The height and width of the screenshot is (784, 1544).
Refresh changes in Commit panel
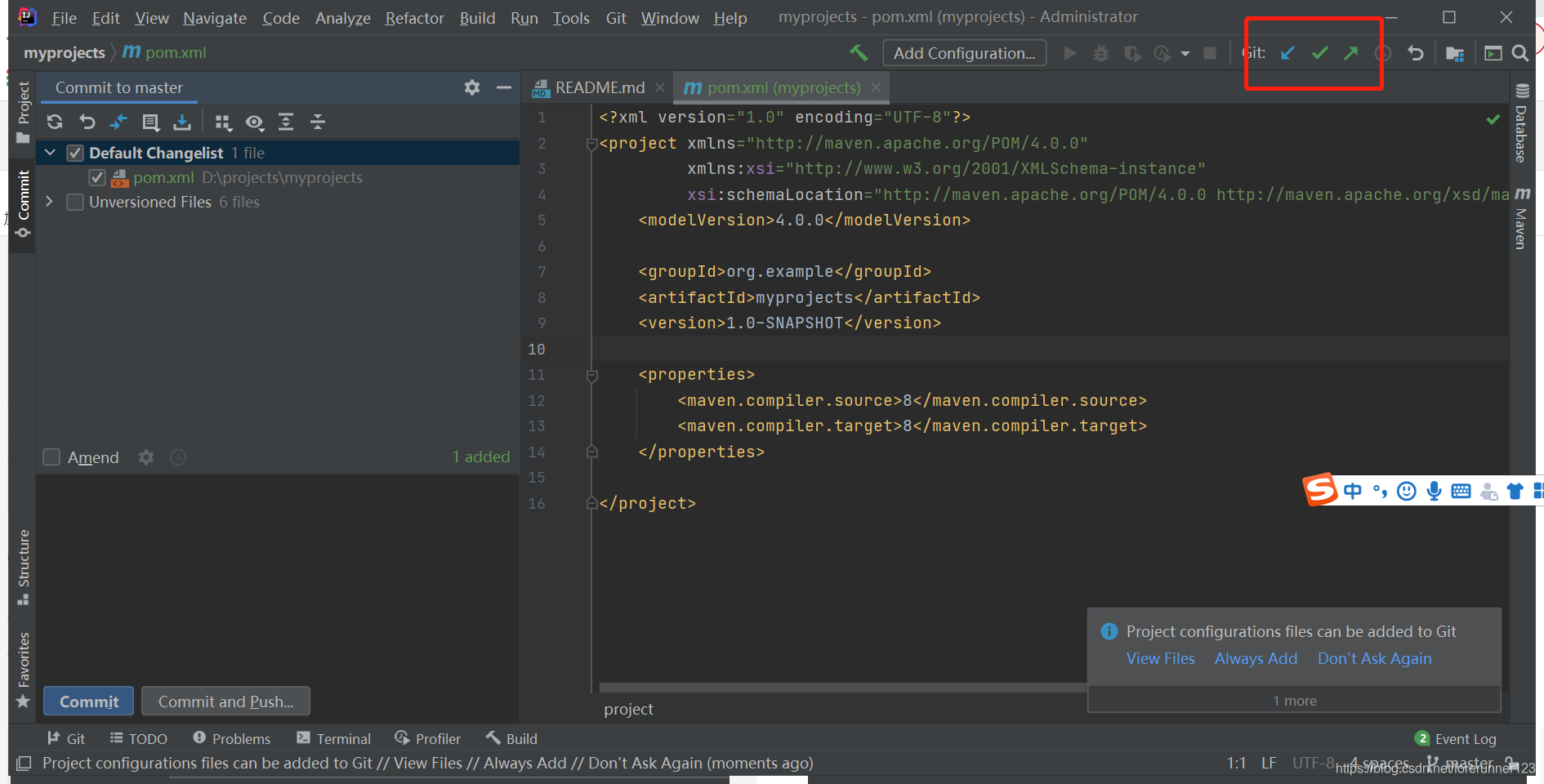(55, 122)
